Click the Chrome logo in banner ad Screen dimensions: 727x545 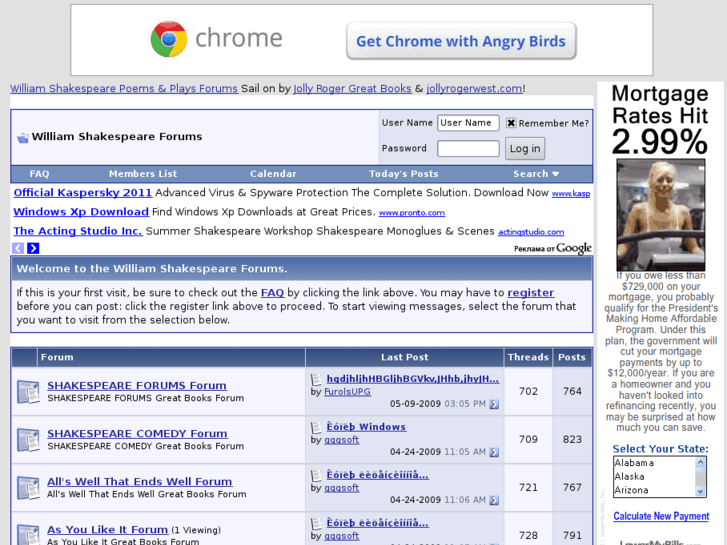pos(169,39)
